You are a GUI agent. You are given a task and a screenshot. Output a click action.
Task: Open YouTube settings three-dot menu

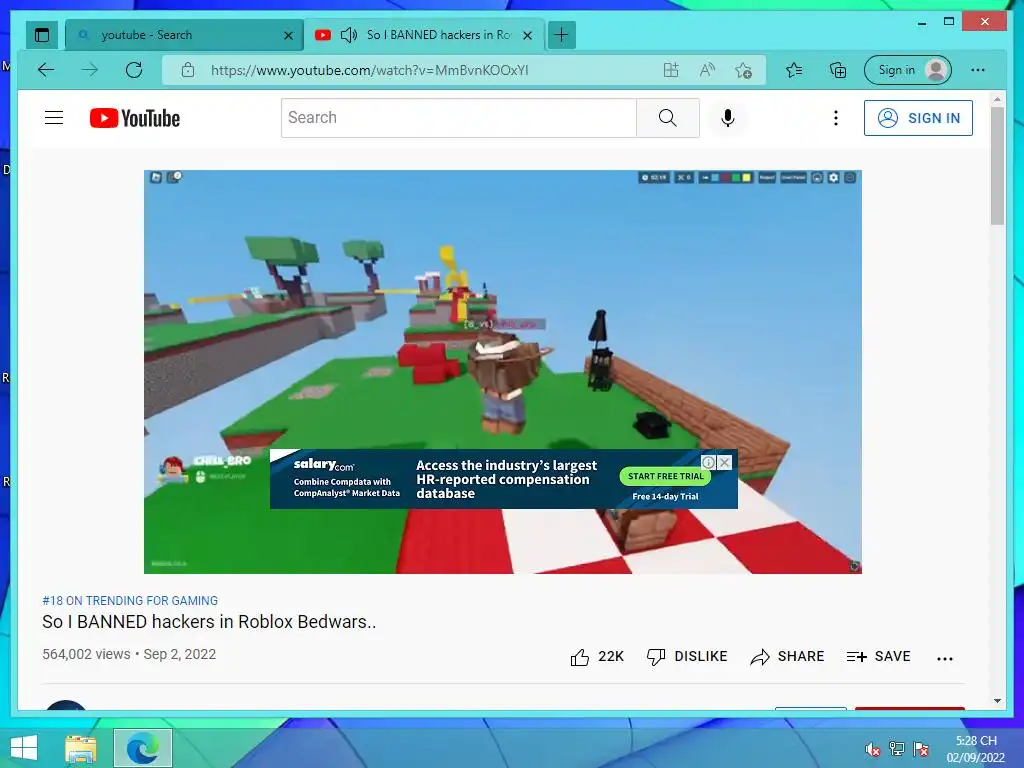(x=835, y=118)
